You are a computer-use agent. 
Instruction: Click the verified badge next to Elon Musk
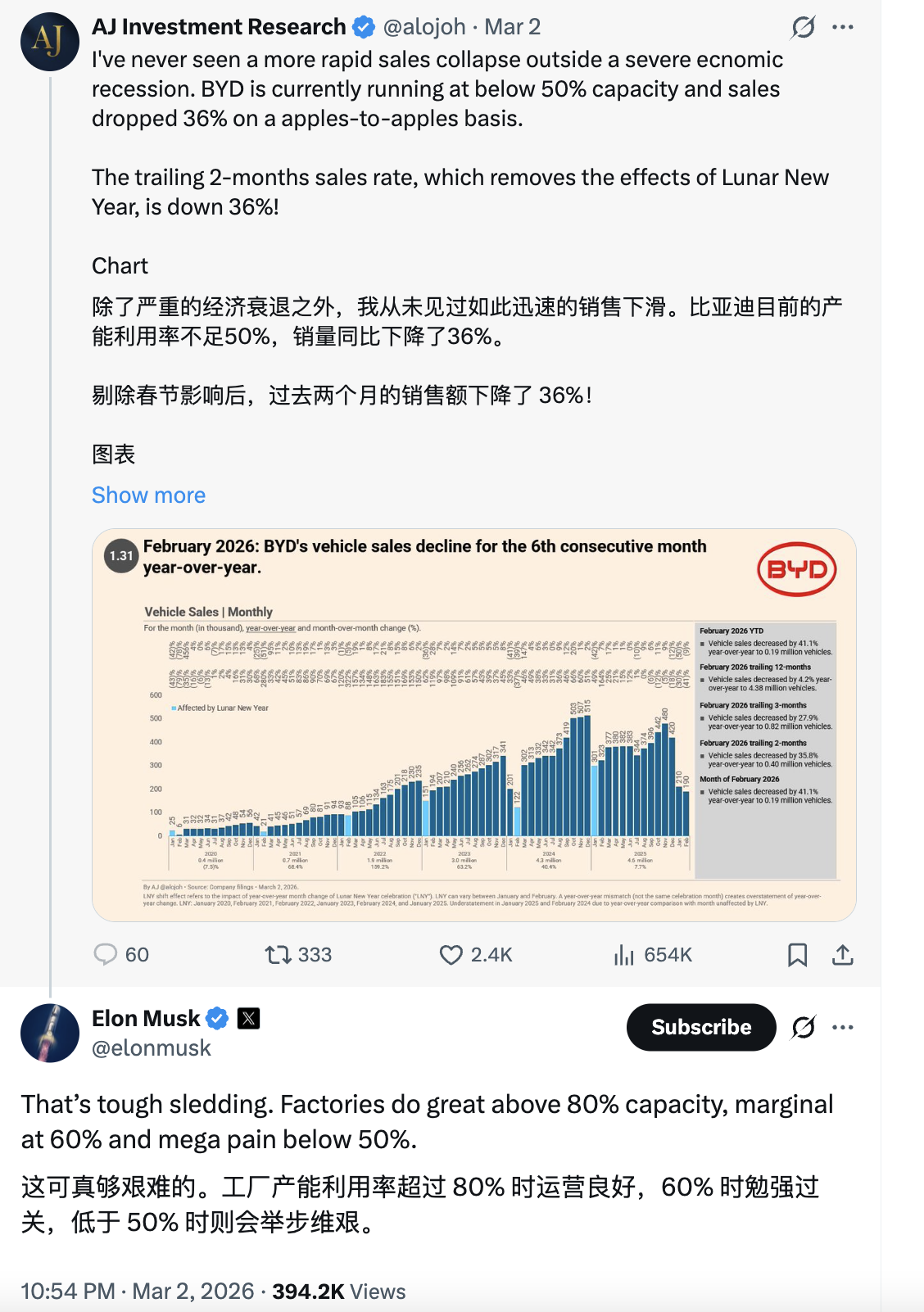217,1018
